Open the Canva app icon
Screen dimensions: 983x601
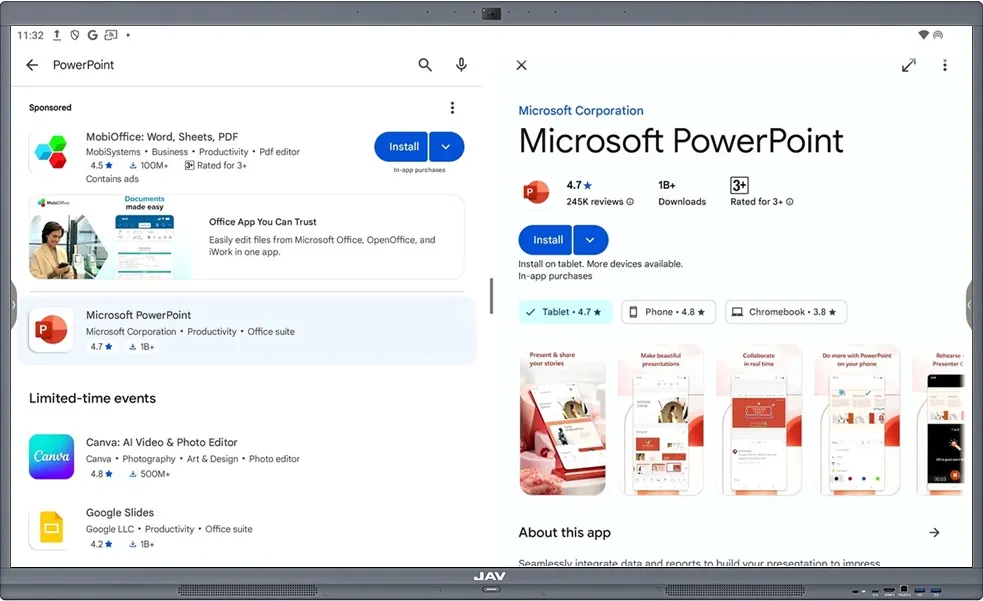(x=51, y=458)
